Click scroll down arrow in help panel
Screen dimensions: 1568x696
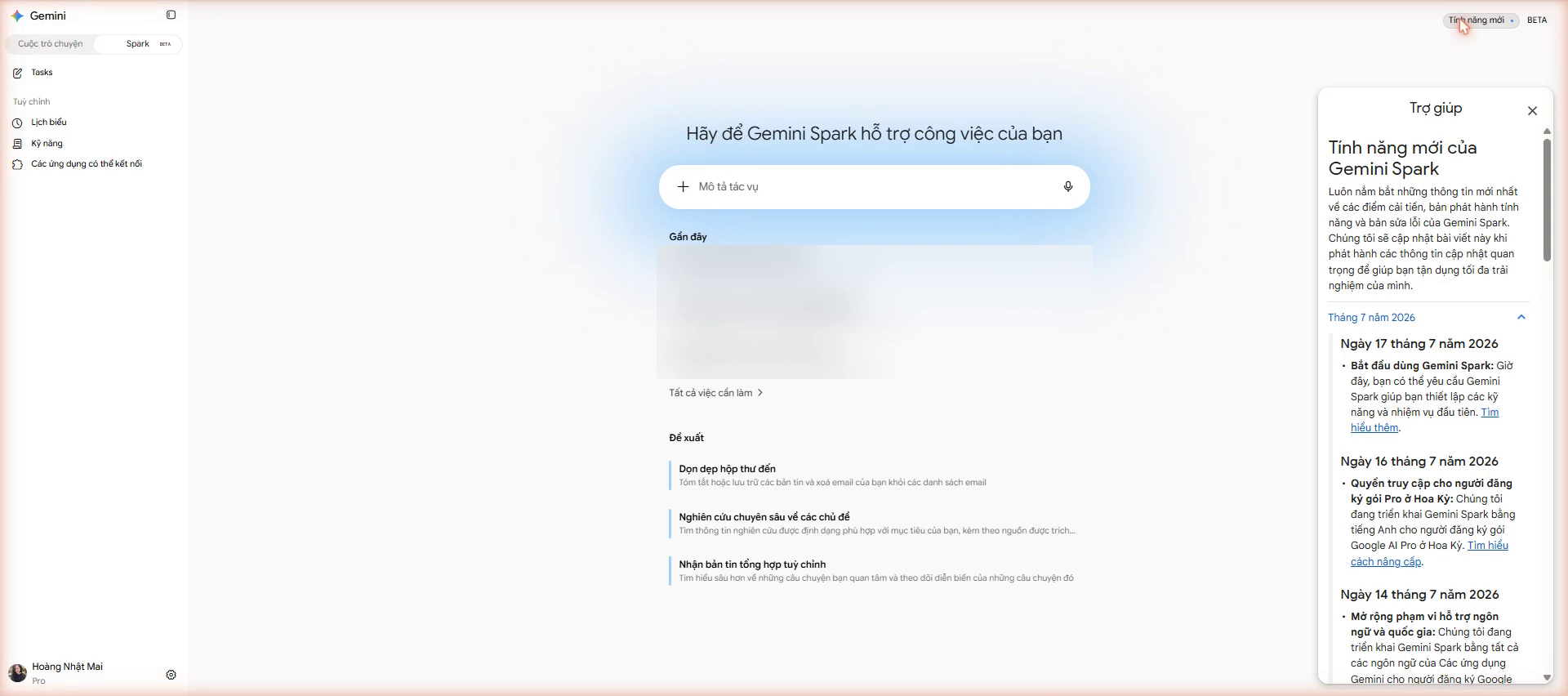(1547, 677)
